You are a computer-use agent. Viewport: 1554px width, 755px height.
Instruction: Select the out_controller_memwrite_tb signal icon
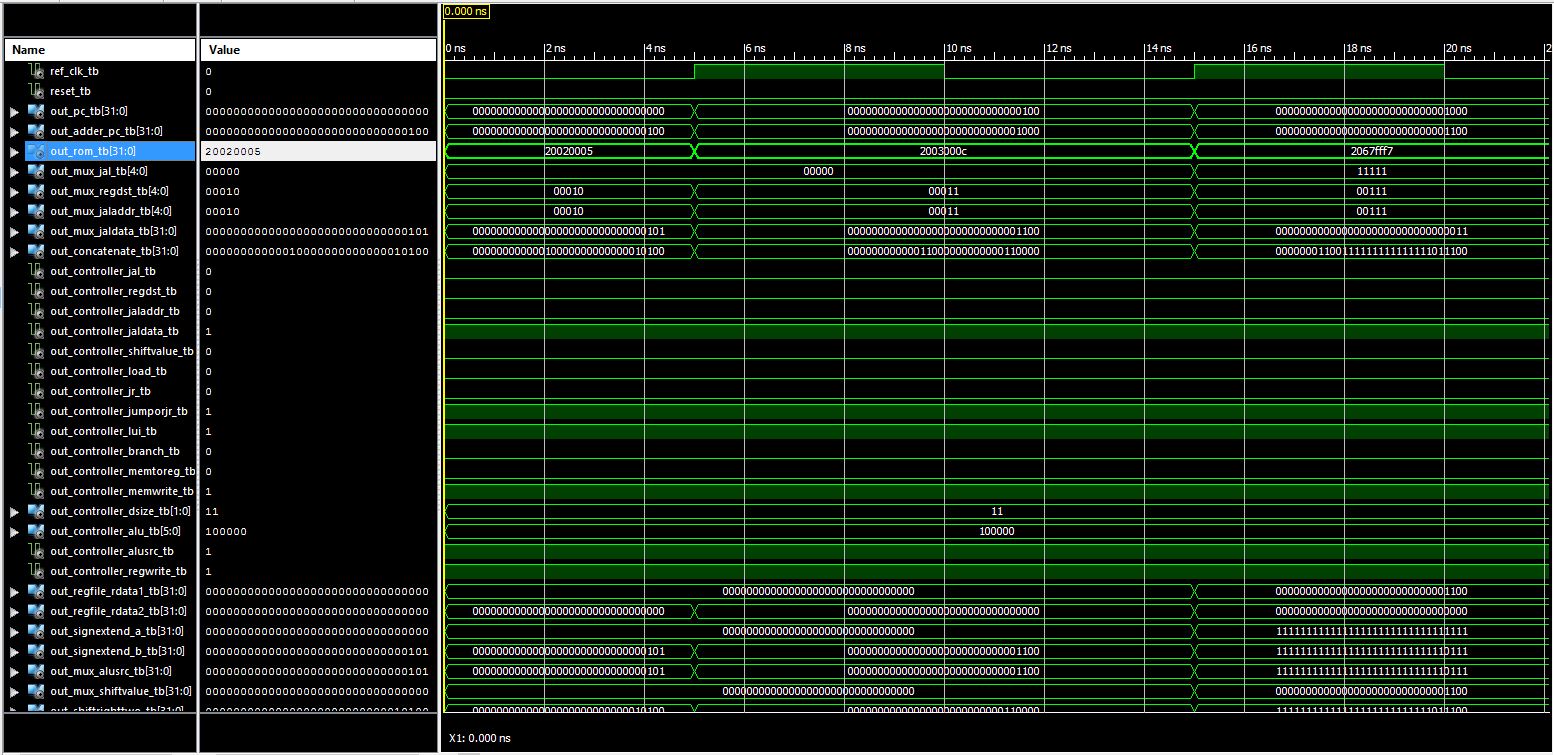pos(37,491)
